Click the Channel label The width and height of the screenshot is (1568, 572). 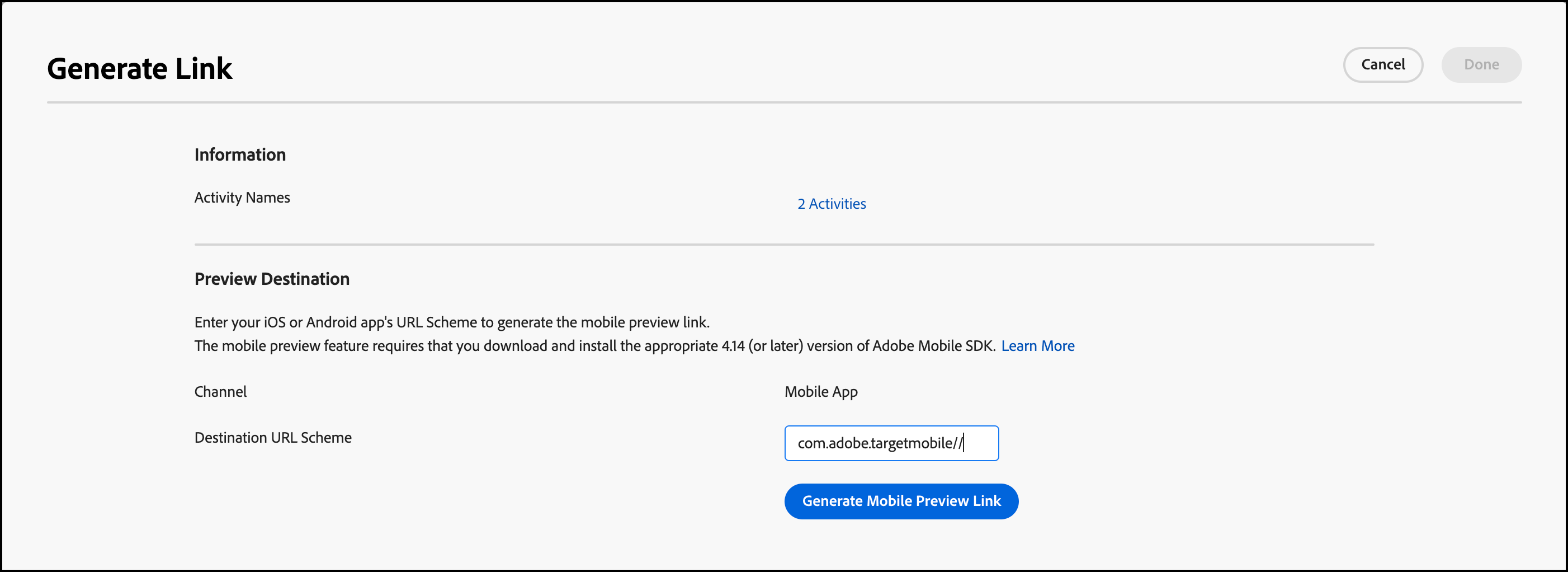(x=220, y=392)
